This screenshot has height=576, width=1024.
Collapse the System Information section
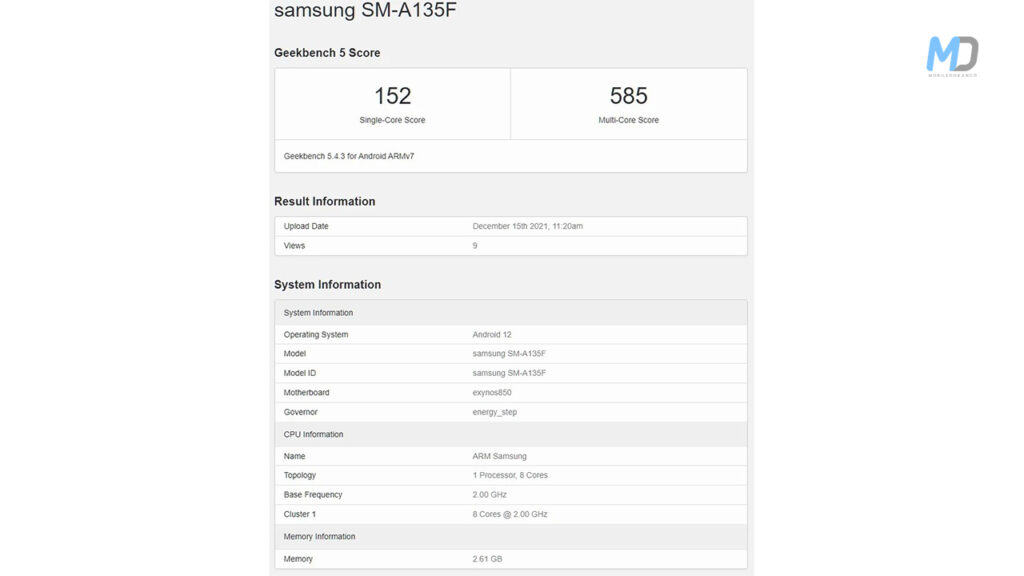(327, 284)
